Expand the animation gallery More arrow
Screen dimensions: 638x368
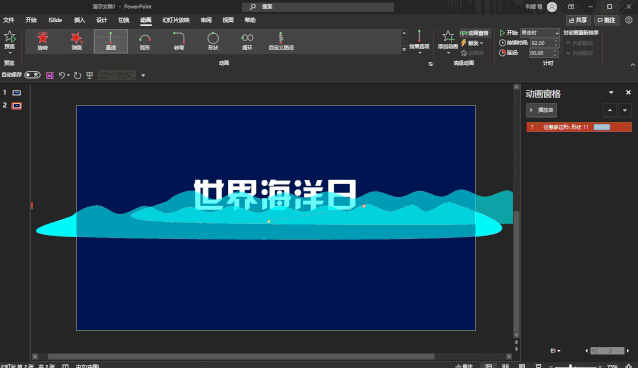tap(404, 50)
